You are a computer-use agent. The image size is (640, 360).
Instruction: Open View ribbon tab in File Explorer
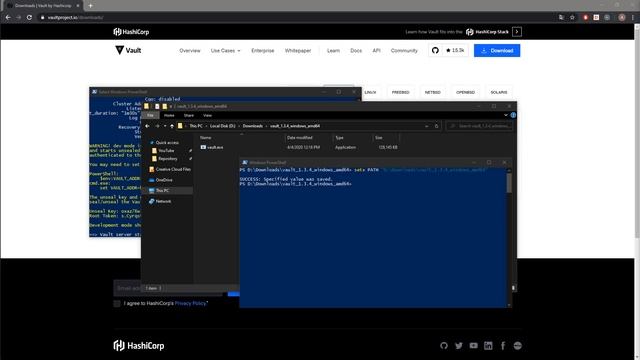207,116
